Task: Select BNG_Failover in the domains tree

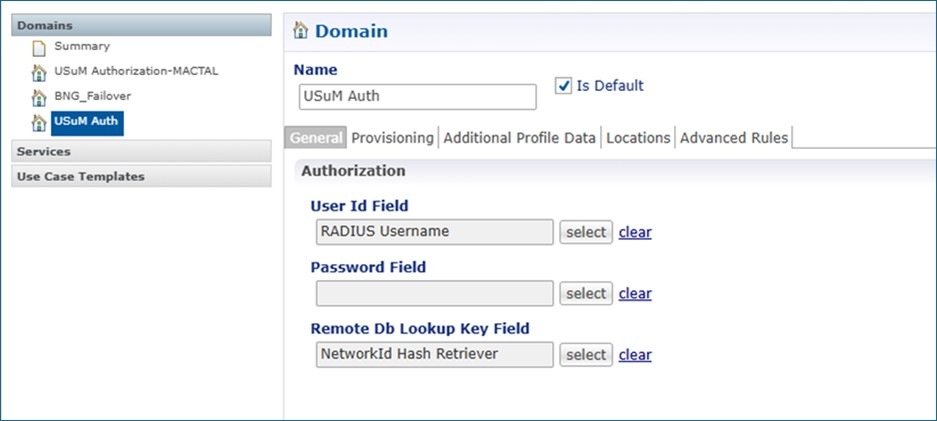Action: click(x=92, y=97)
